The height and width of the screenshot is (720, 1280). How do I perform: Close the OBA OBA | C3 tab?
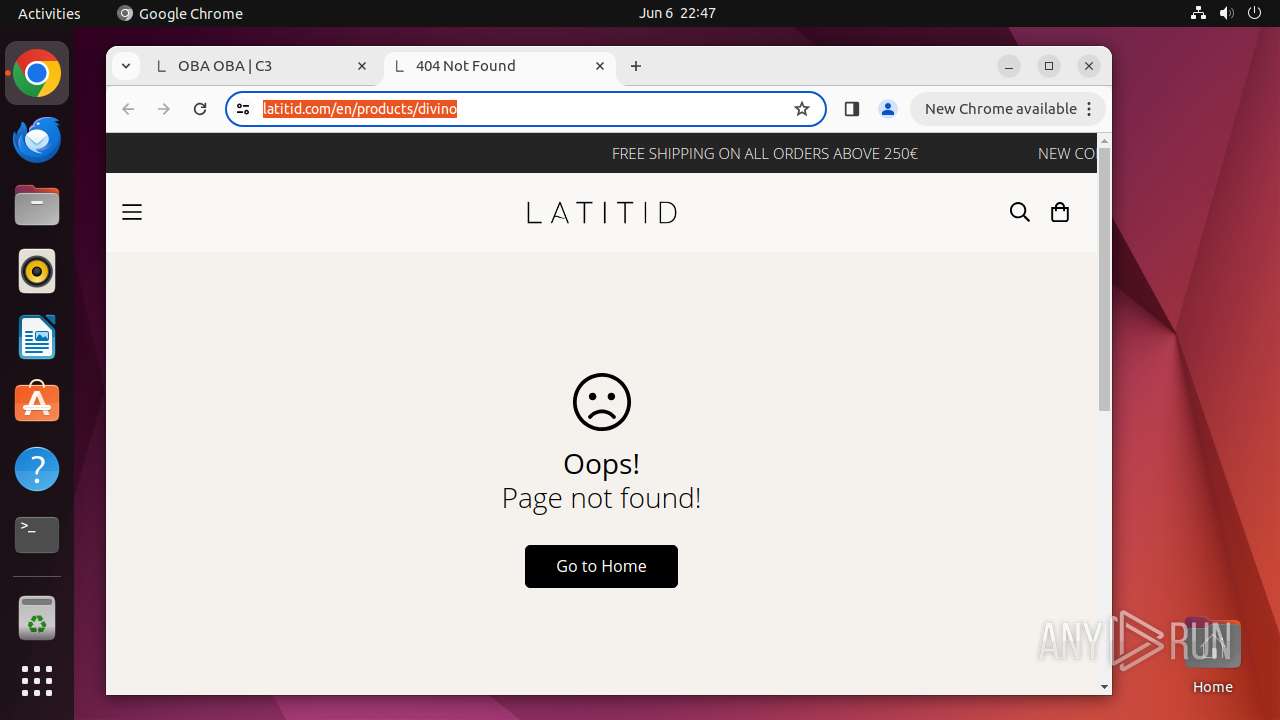(x=362, y=66)
